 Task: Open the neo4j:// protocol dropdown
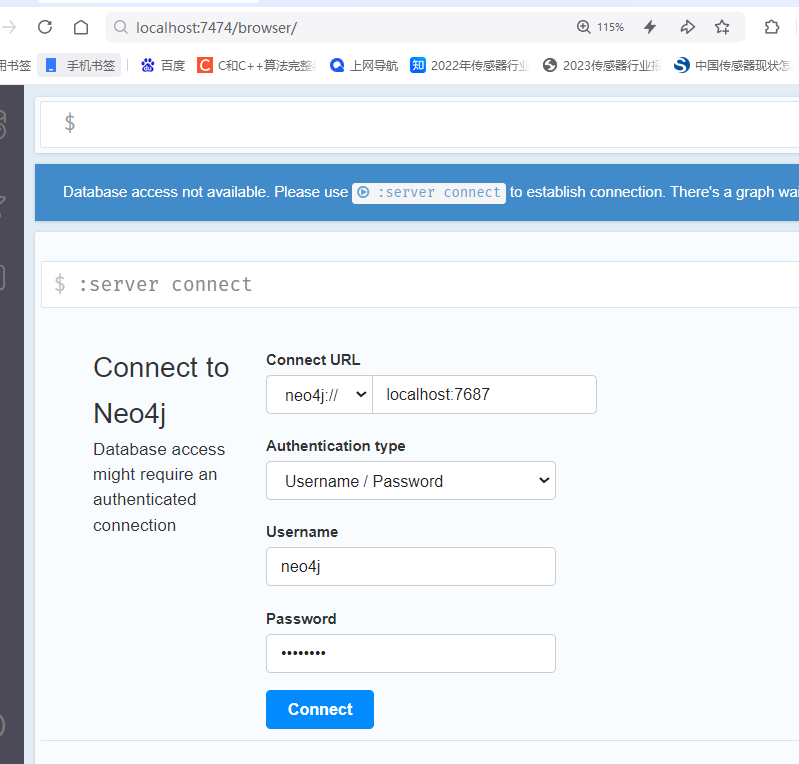point(319,395)
